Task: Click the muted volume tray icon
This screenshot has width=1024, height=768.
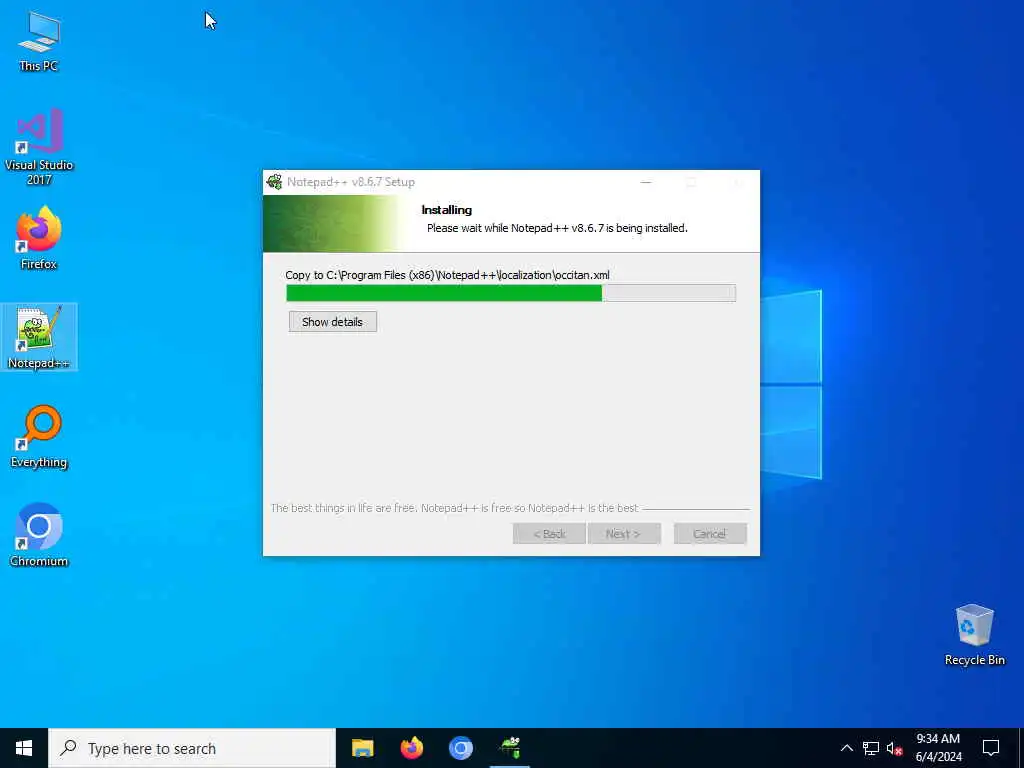Action: [895, 748]
